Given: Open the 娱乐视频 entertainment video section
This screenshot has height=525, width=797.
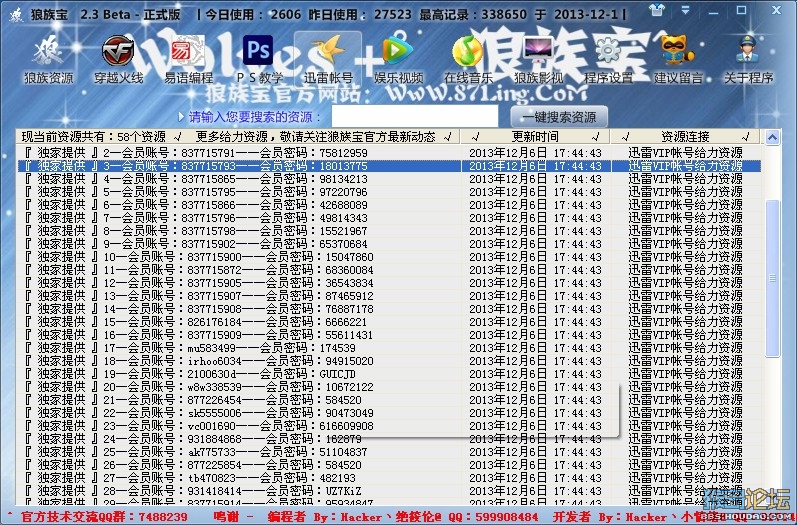Looking at the screenshot, I should point(398,60).
